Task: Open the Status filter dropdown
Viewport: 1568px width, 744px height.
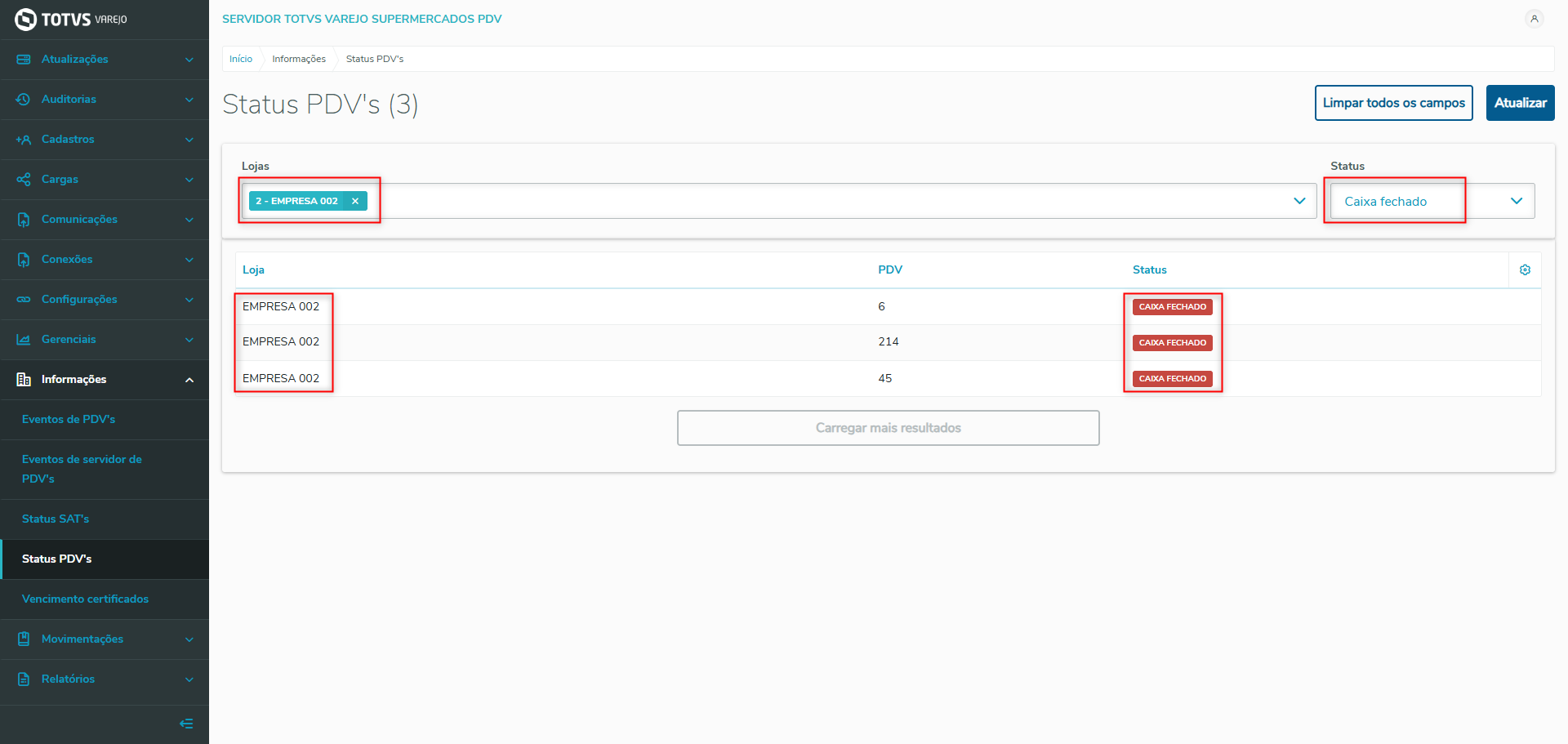Action: click(x=1432, y=201)
